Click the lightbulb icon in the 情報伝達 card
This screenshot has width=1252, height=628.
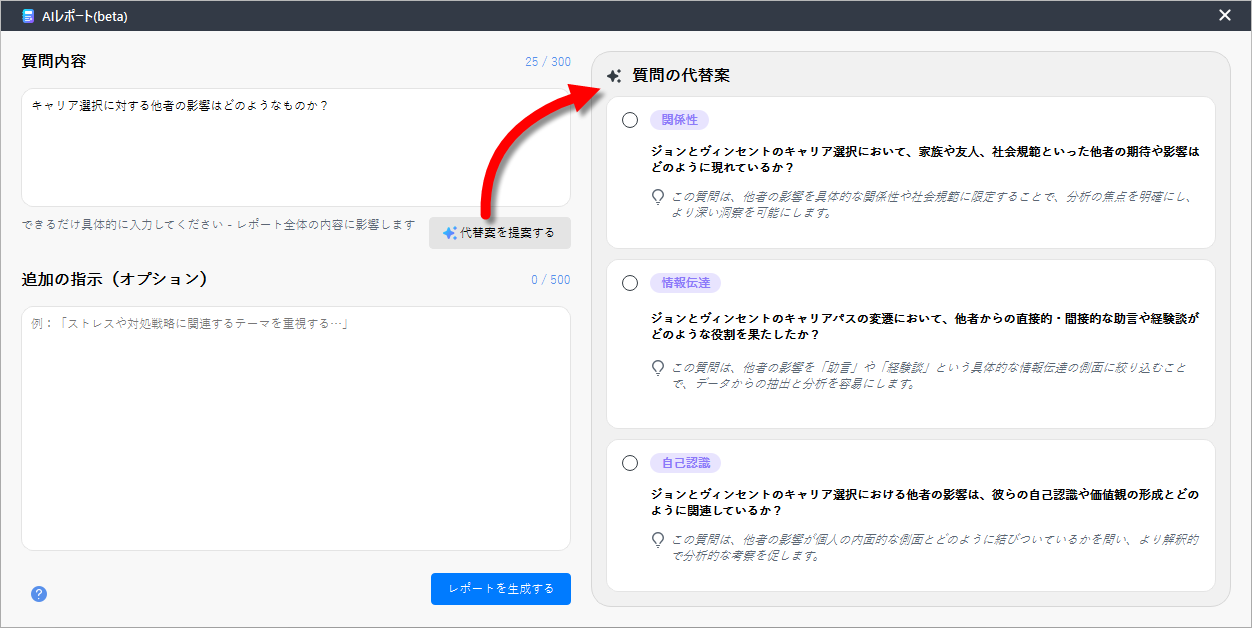coord(658,368)
